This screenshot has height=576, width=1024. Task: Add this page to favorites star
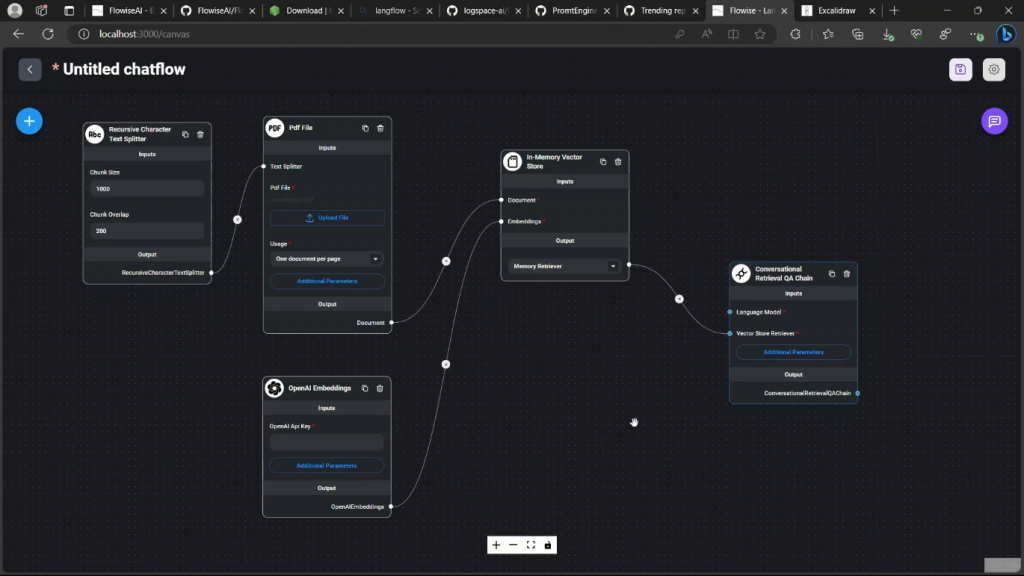[760, 34]
